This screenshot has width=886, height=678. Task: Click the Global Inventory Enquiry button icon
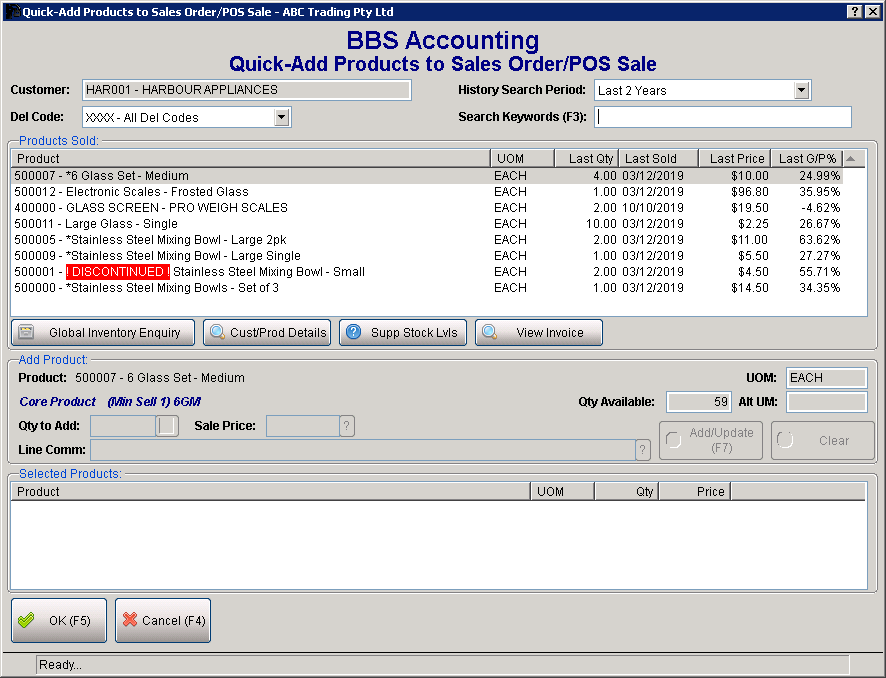[x=27, y=333]
